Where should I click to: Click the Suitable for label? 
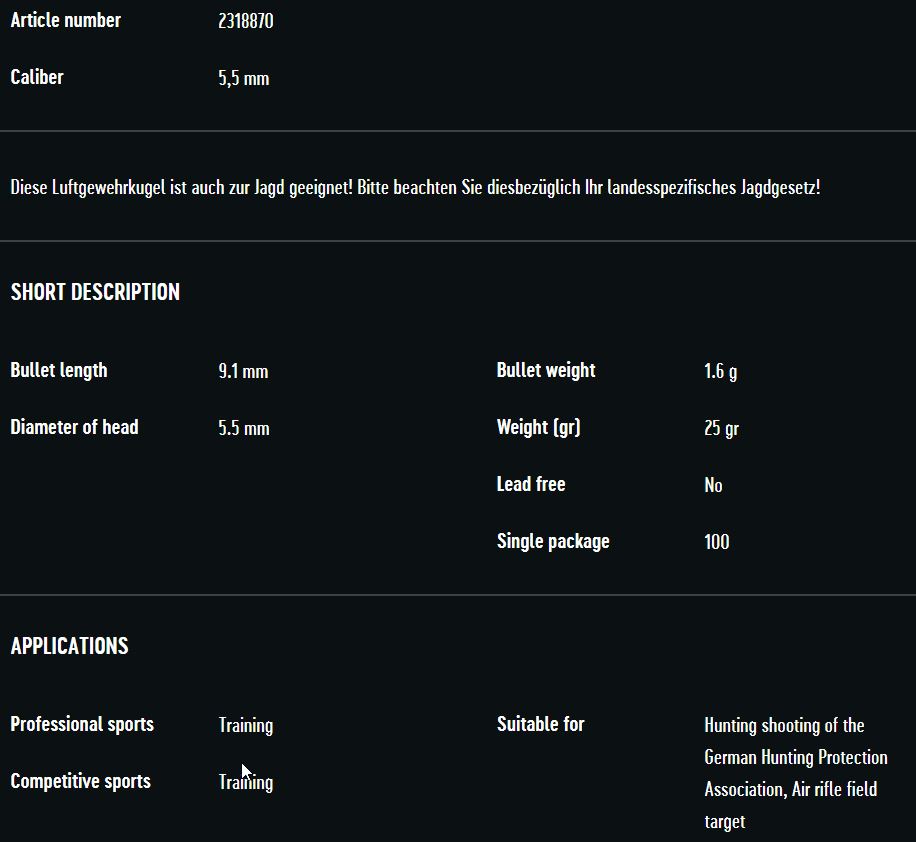(x=541, y=724)
